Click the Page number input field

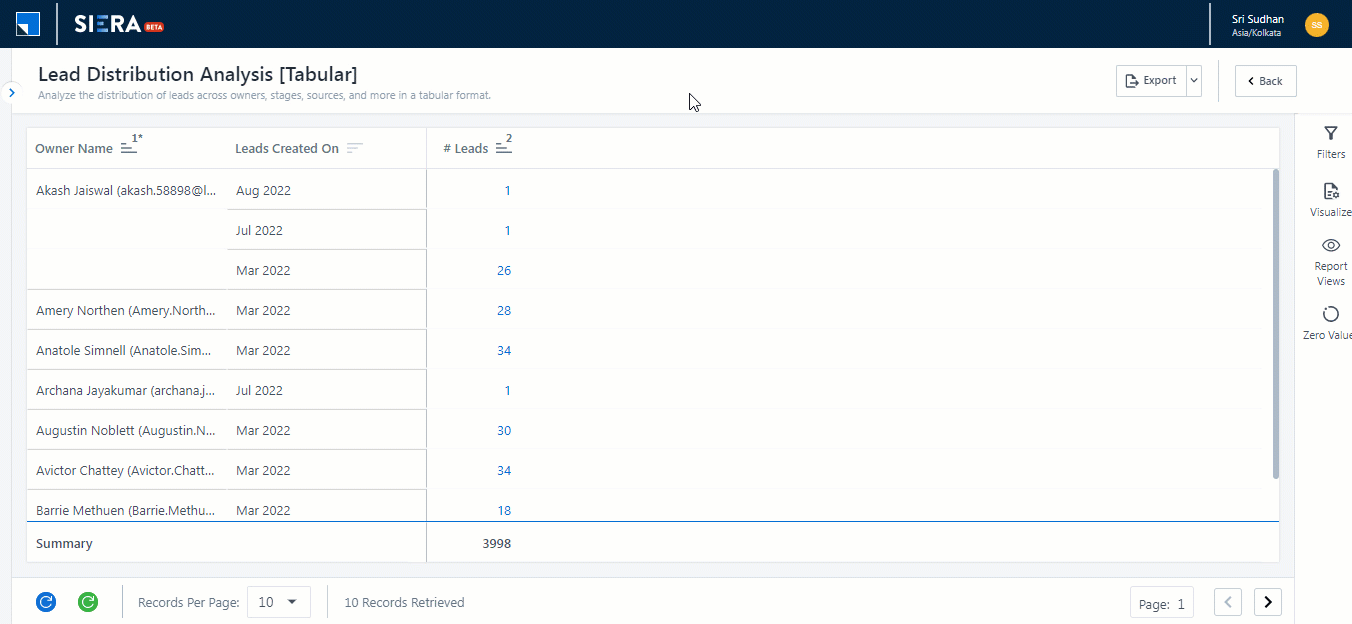1161,603
